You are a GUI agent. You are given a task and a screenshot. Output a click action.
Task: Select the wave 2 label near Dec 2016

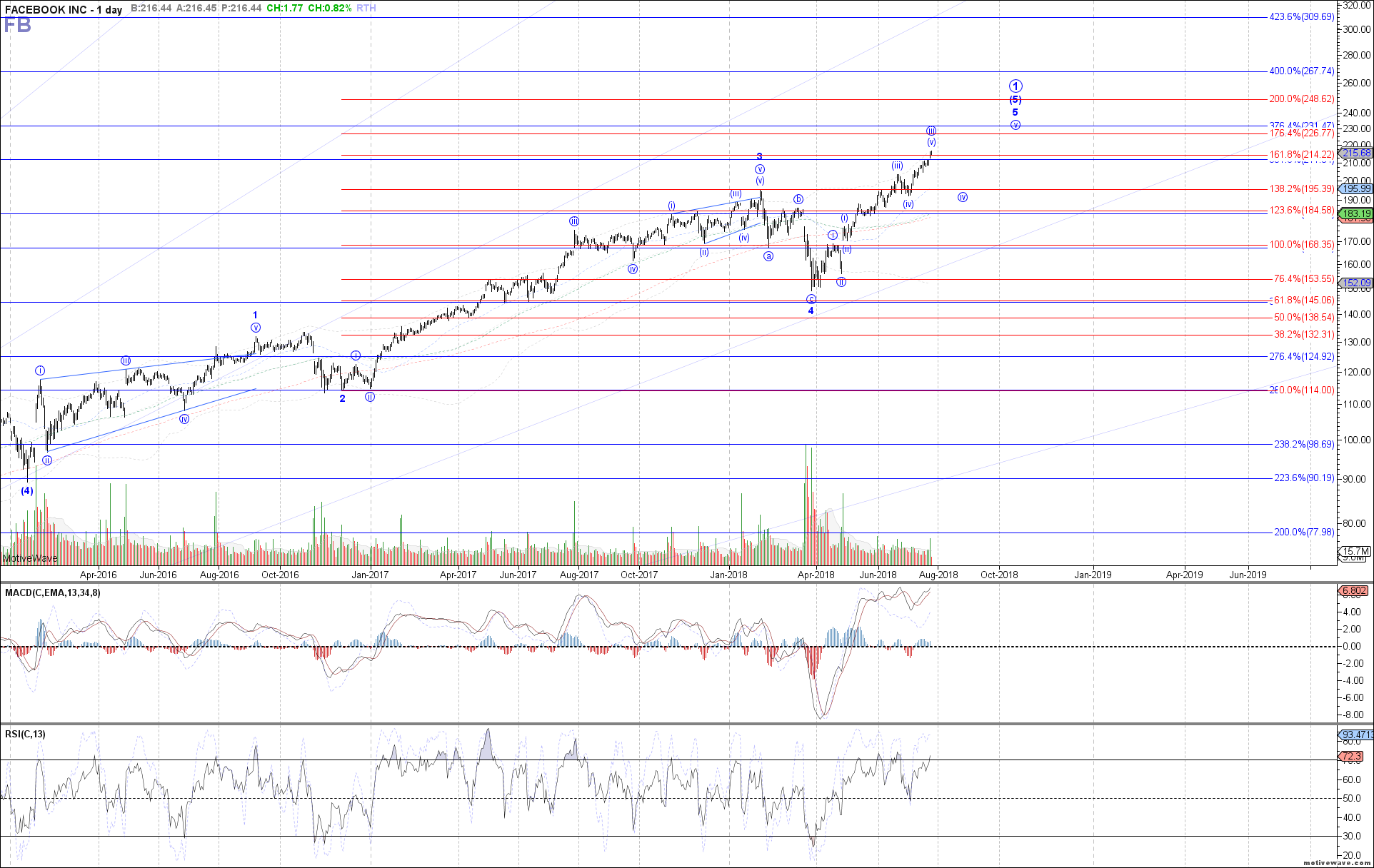pos(342,398)
